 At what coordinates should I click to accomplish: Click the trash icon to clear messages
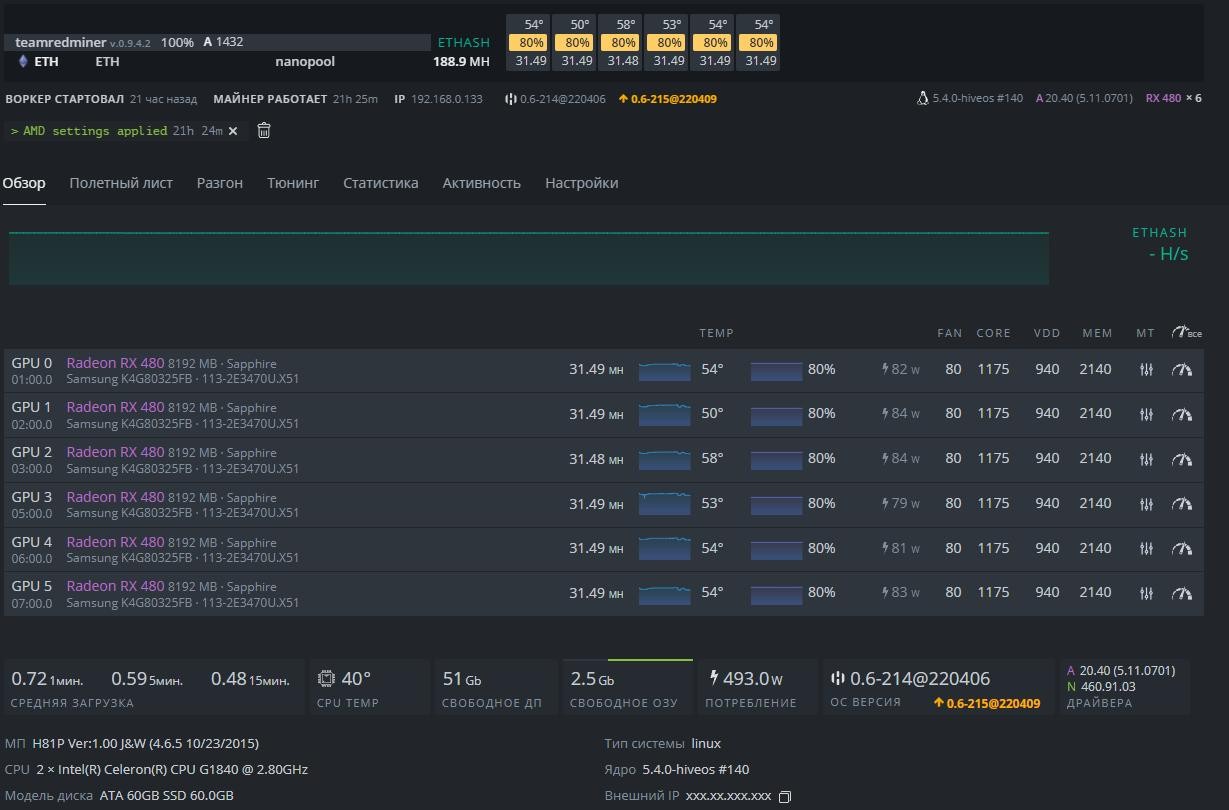(264, 131)
